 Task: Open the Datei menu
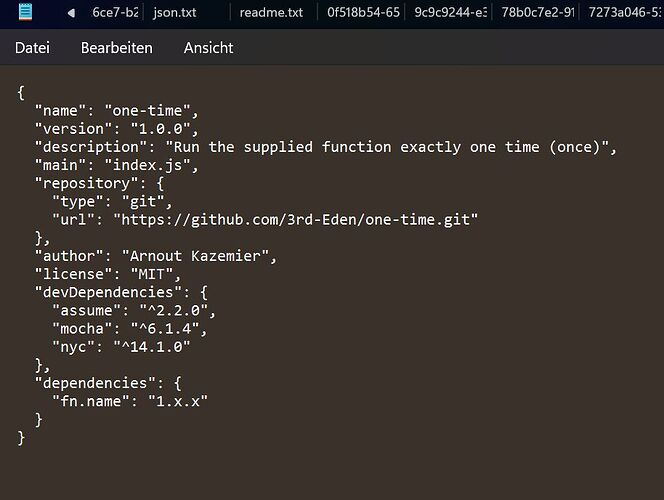click(32, 48)
